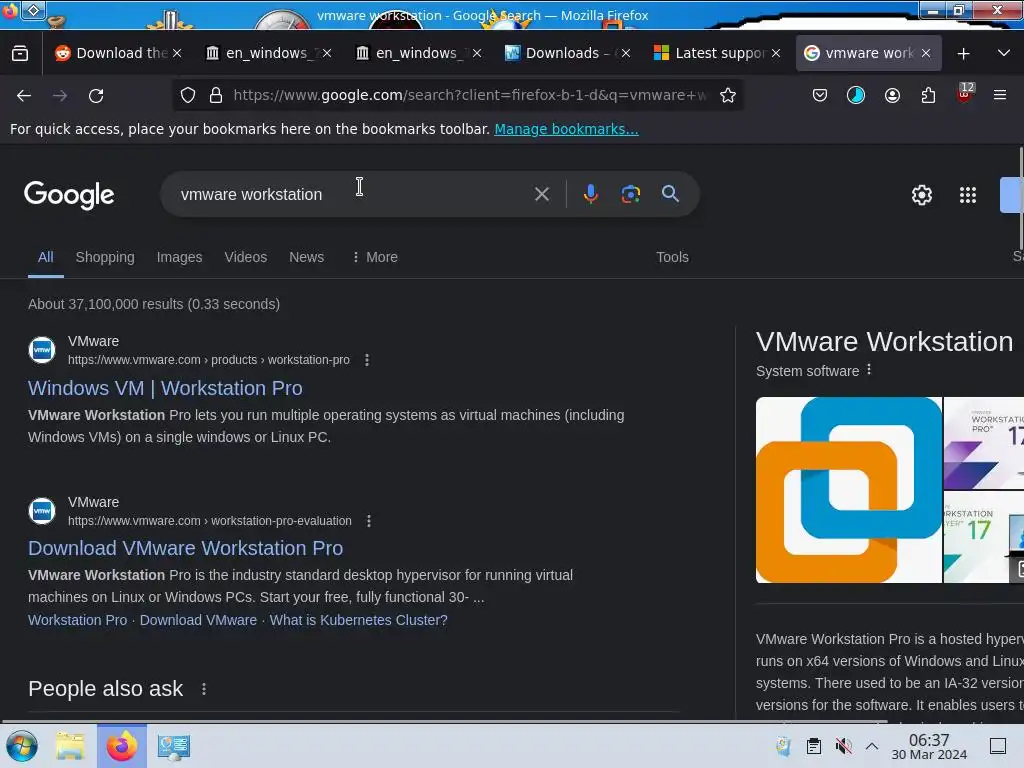This screenshot has width=1024, height=768.
Task: Switch to the Images results tab
Action: pyautogui.click(x=180, y=257)
